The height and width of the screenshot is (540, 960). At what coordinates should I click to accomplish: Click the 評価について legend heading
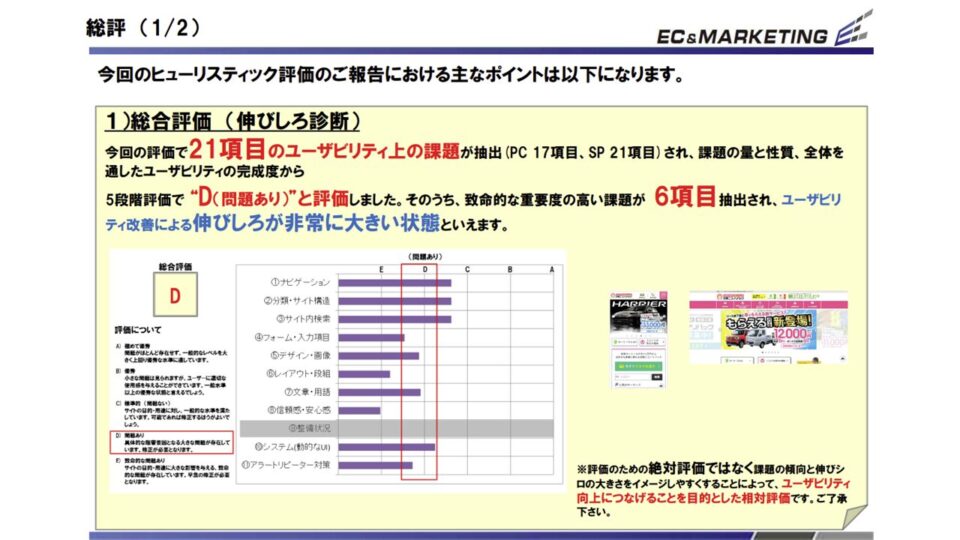pos(138,330)
